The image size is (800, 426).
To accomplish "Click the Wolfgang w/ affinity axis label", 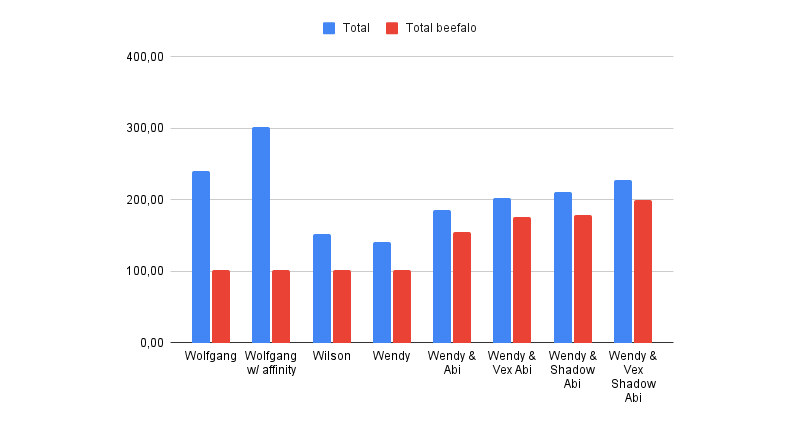I will point(271,363).
